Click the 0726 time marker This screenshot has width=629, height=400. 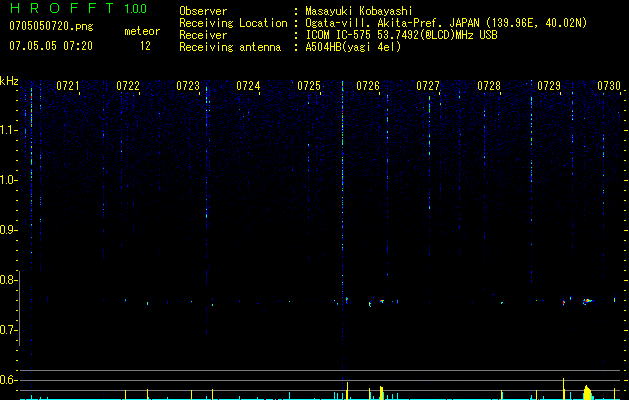368,86
